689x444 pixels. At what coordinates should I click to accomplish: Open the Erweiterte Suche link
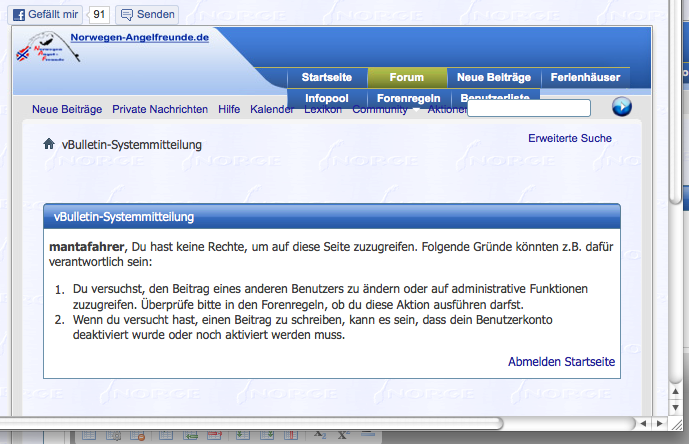click(569, 138)
